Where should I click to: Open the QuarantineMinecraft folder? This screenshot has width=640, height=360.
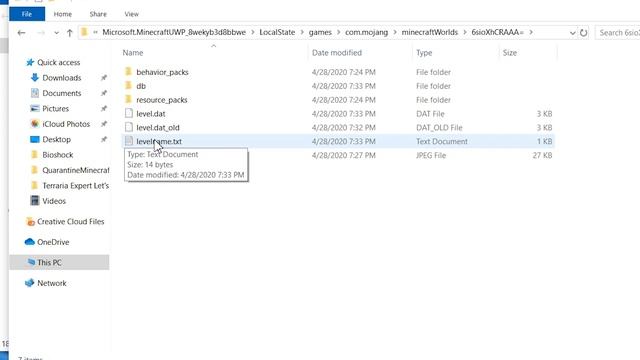coord(76,170)
